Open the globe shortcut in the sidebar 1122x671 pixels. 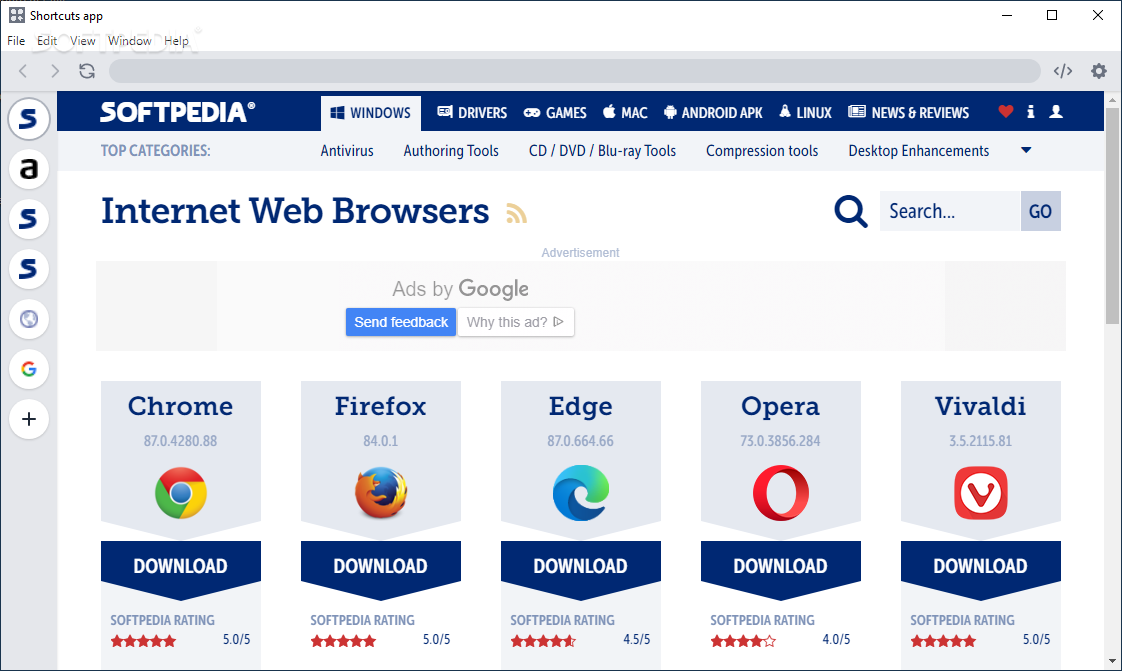[29, 319]
